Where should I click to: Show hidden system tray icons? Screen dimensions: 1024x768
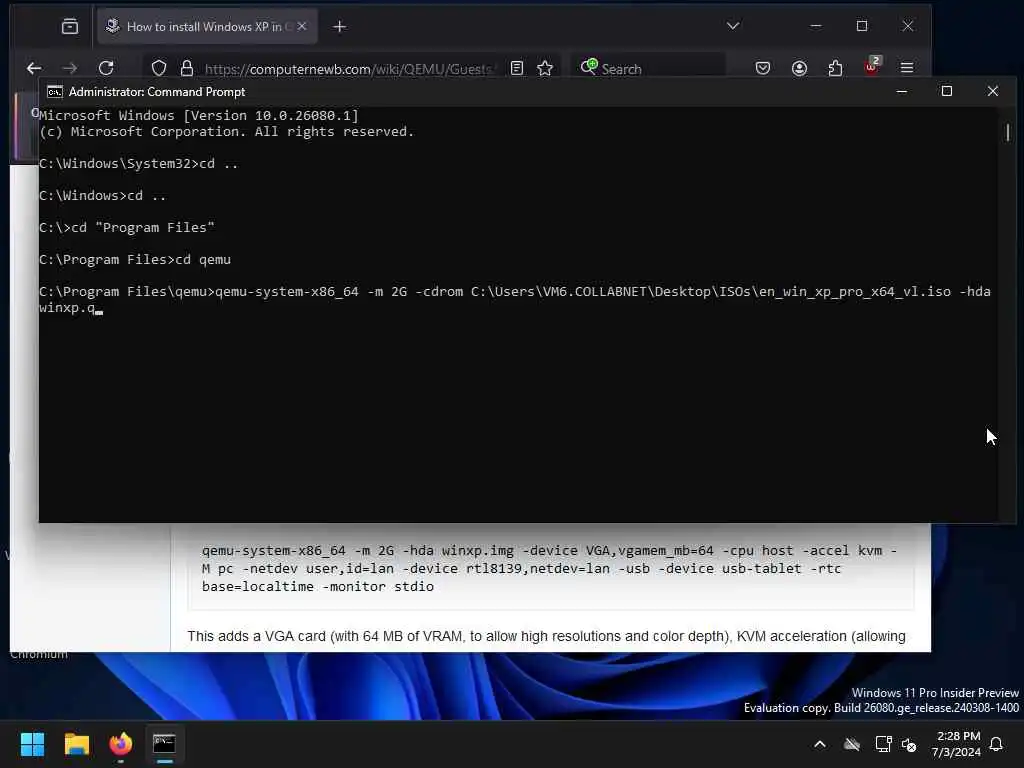click(820, 744)
